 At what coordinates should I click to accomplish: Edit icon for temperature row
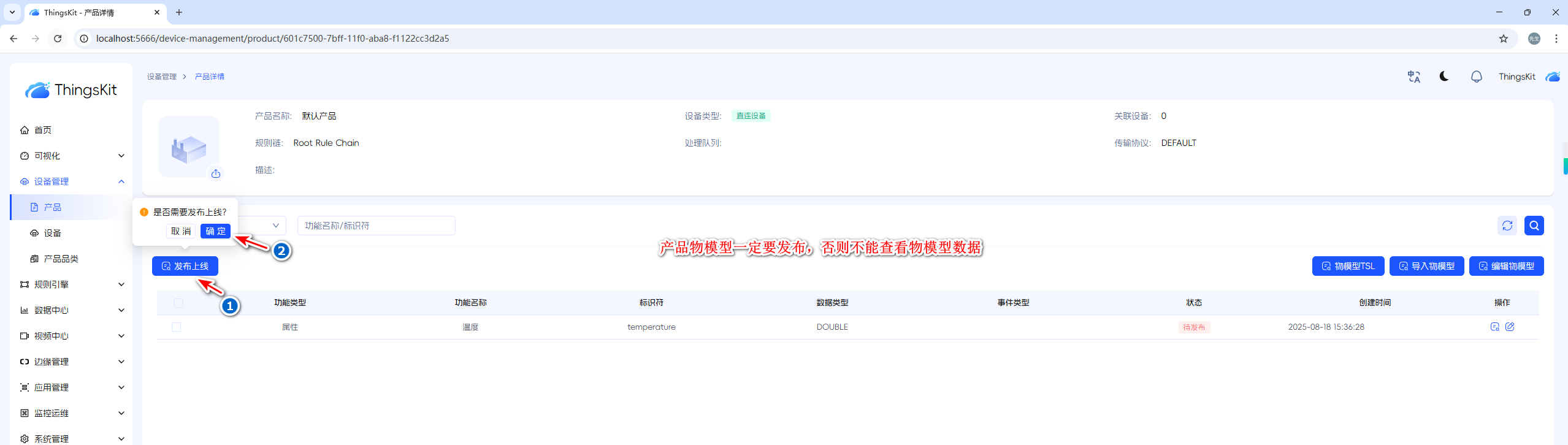tap(1510, 327)
